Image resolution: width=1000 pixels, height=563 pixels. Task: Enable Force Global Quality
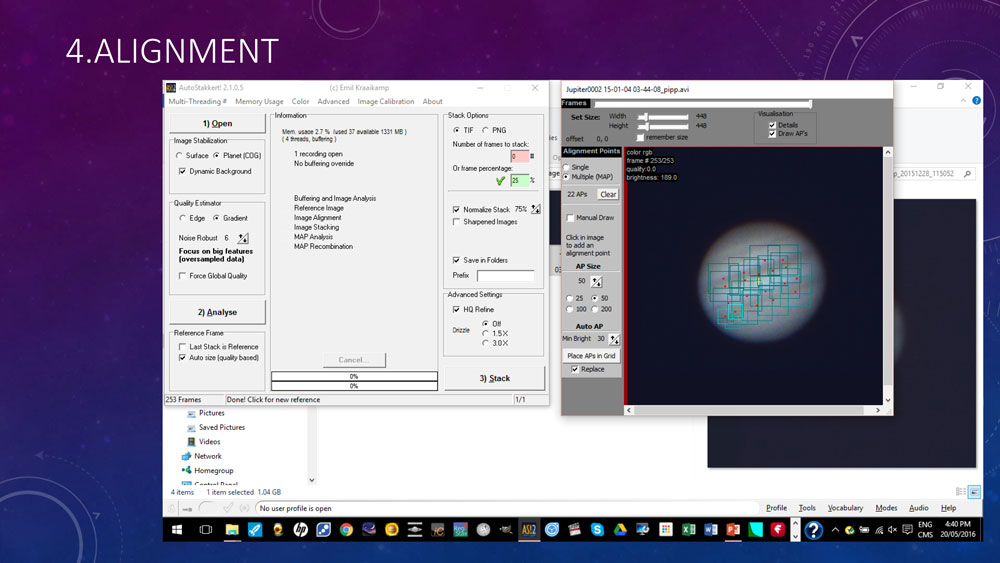(x=182, y=276)
